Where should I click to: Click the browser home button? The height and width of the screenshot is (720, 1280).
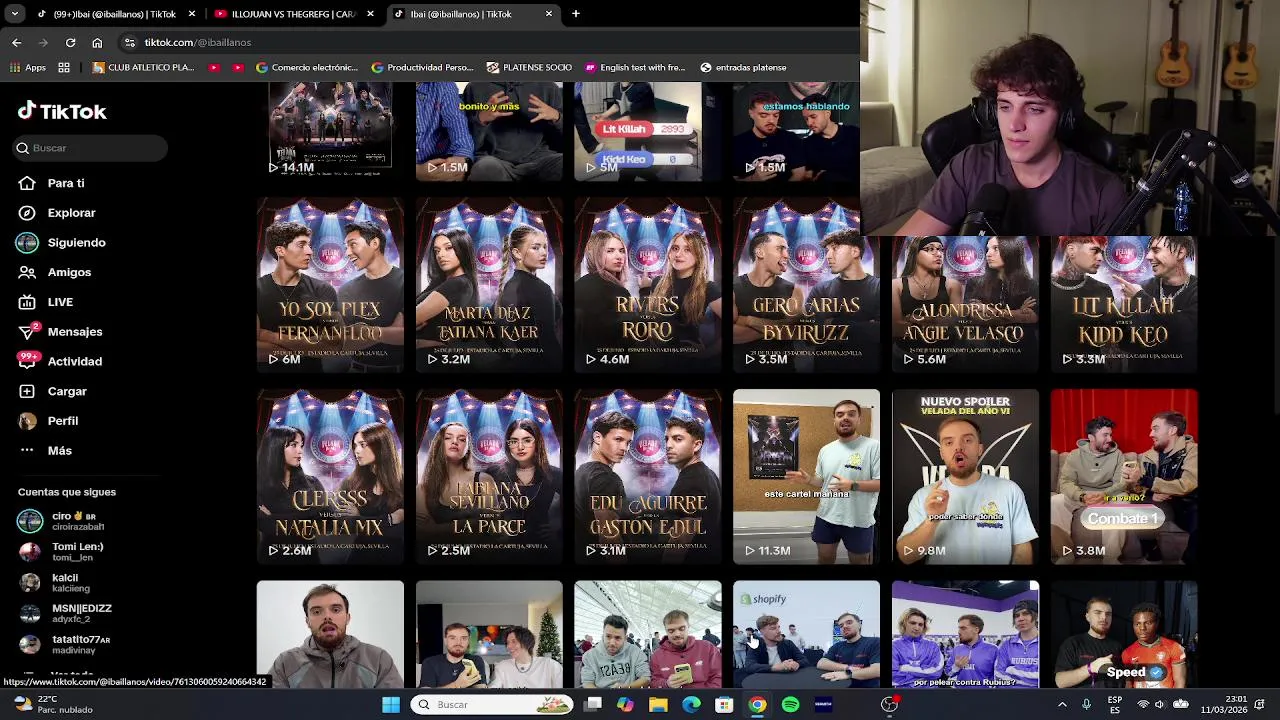pyautogui.click(x=97, y=42)
